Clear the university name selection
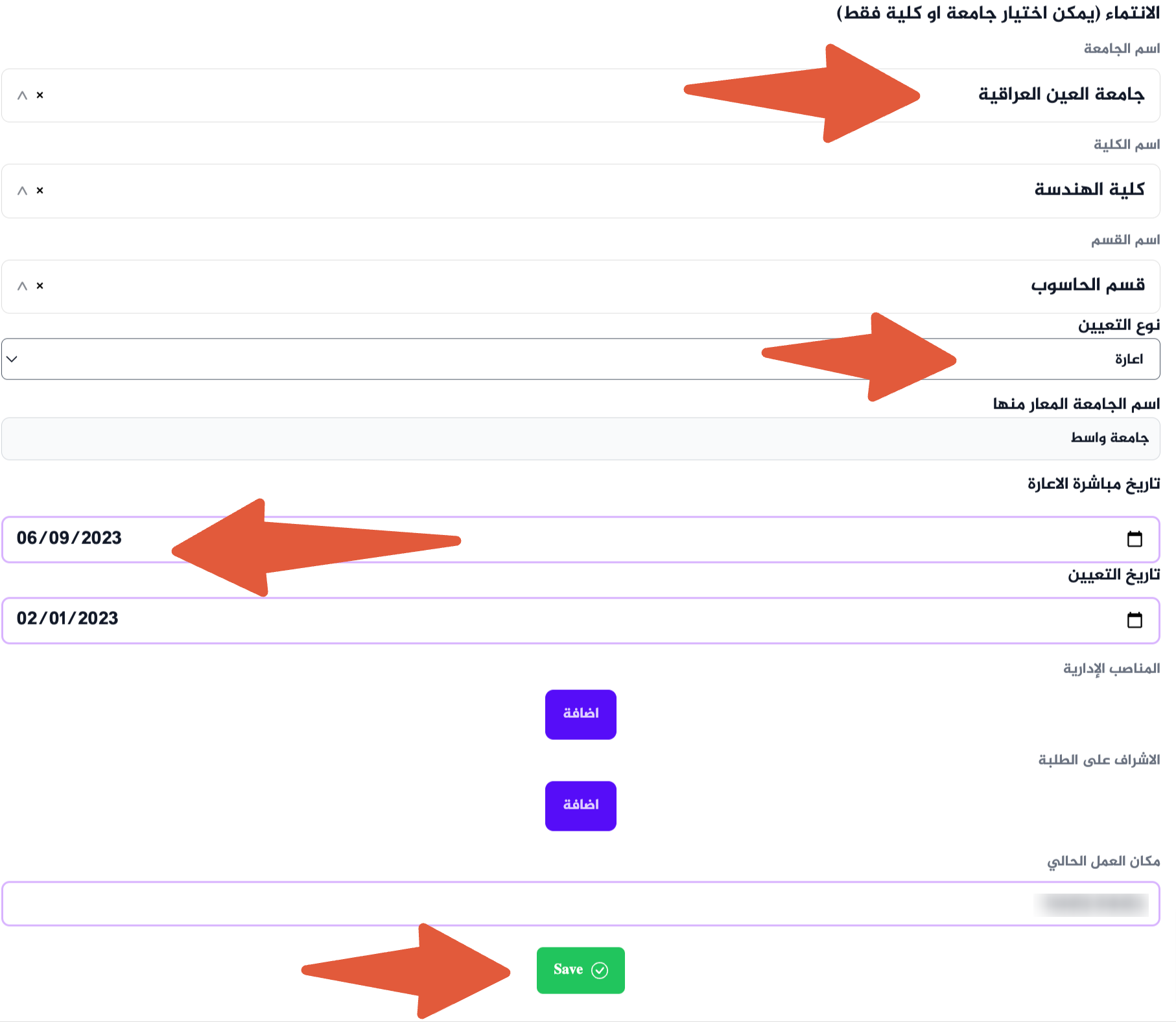Viewport: 1176px width, 1022px height. 40,95
